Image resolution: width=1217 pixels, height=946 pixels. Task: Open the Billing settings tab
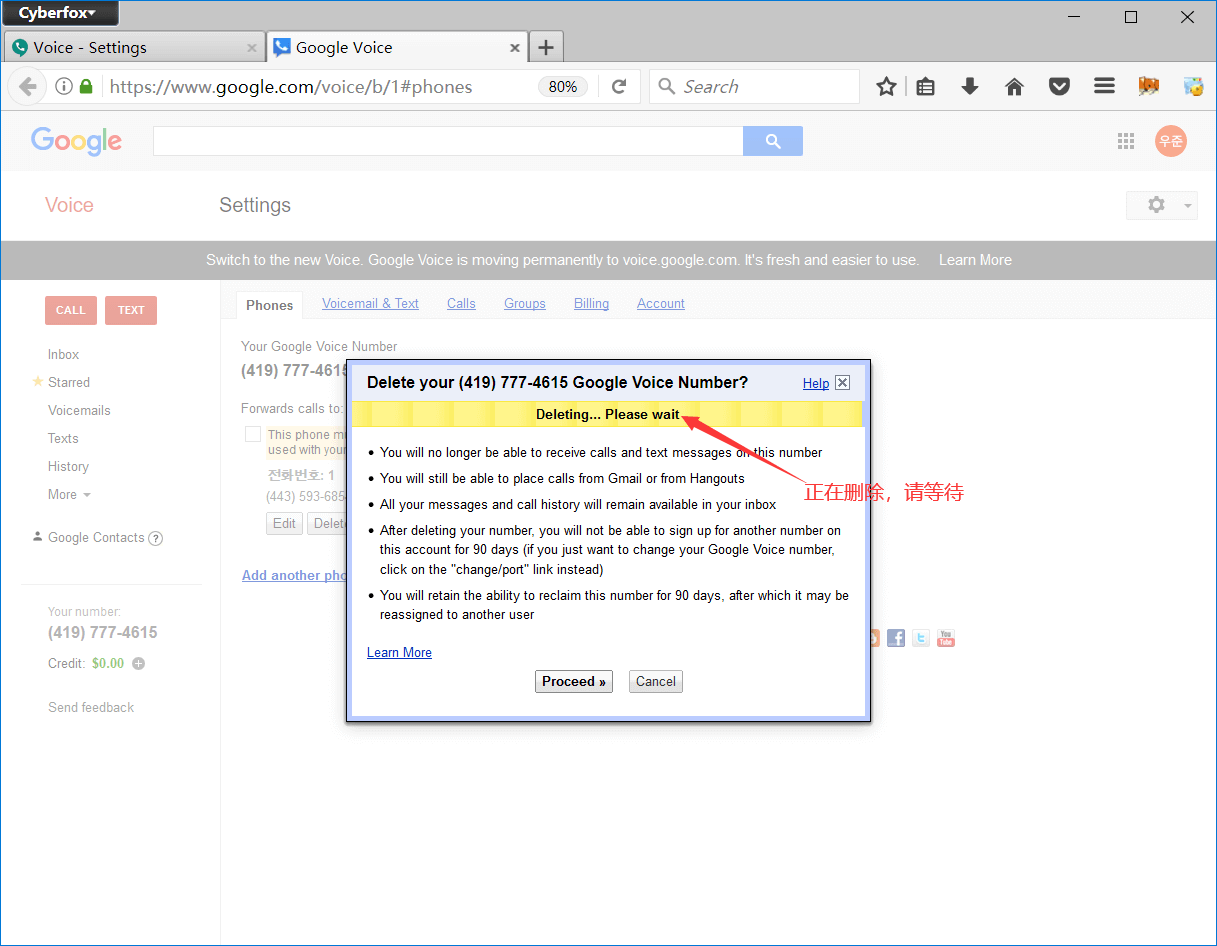[591, 303]
